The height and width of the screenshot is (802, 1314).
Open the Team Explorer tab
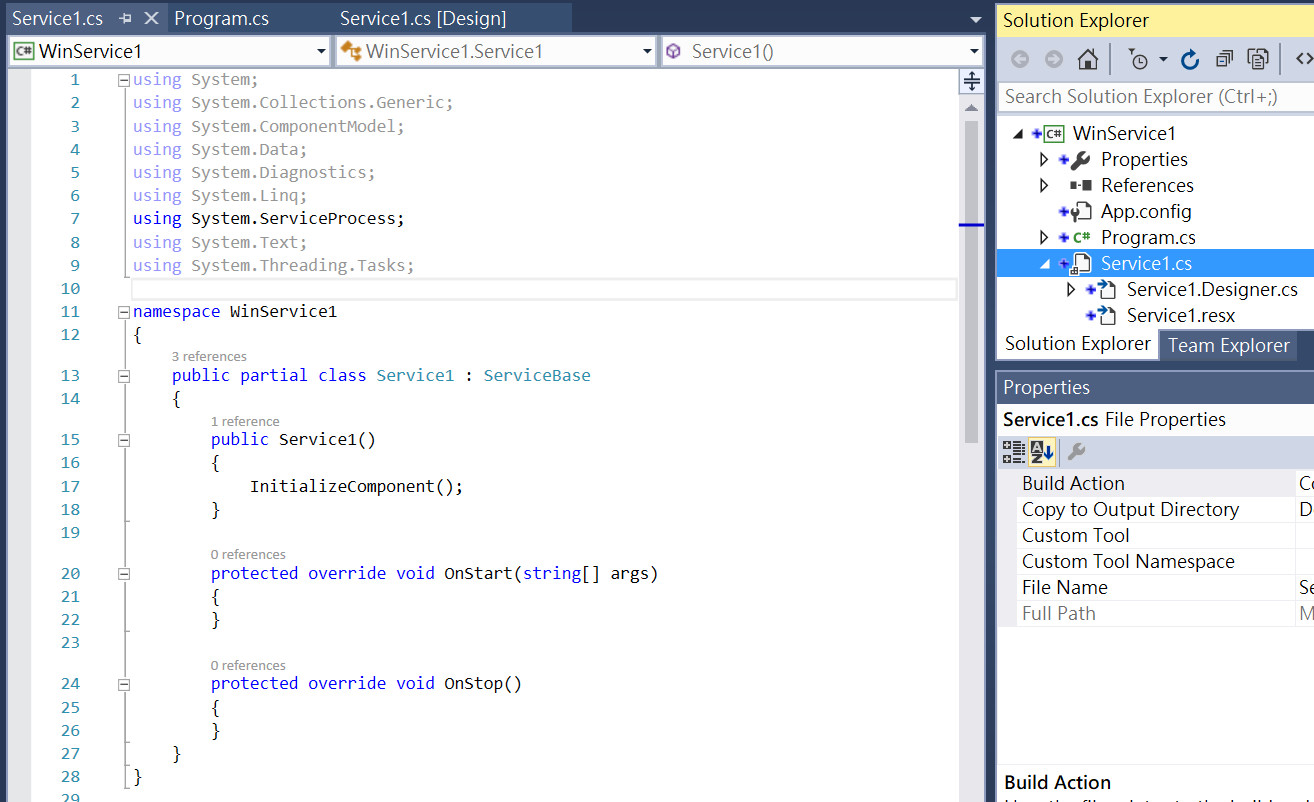tap(1228, 345)
